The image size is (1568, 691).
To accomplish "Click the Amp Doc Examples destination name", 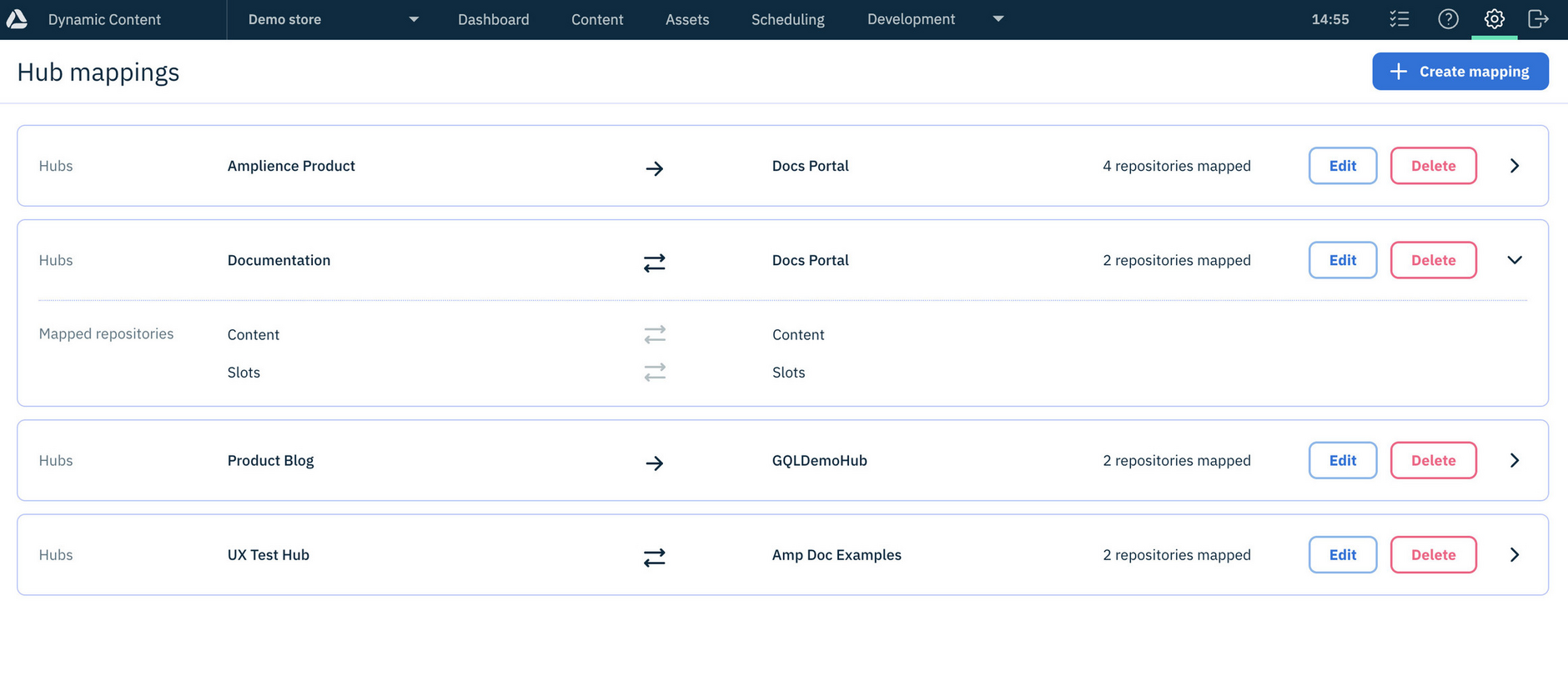I will pyautogui.click(x=837, y=554).
